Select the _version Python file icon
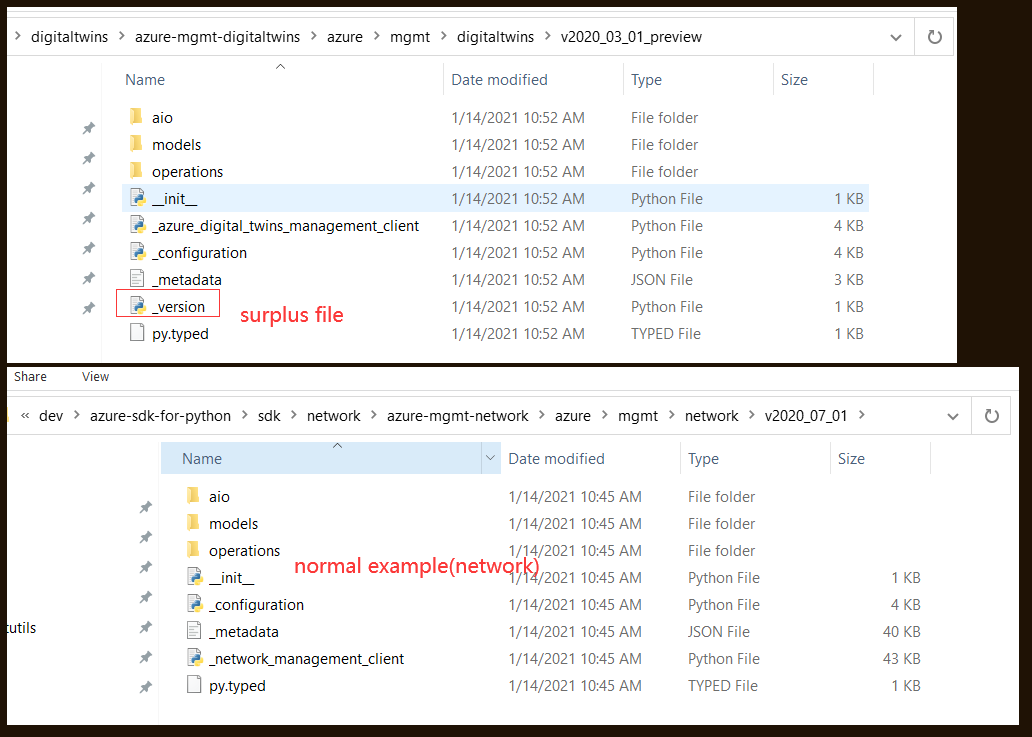This screenshot has width=1032, height=737. click(138, 306)
